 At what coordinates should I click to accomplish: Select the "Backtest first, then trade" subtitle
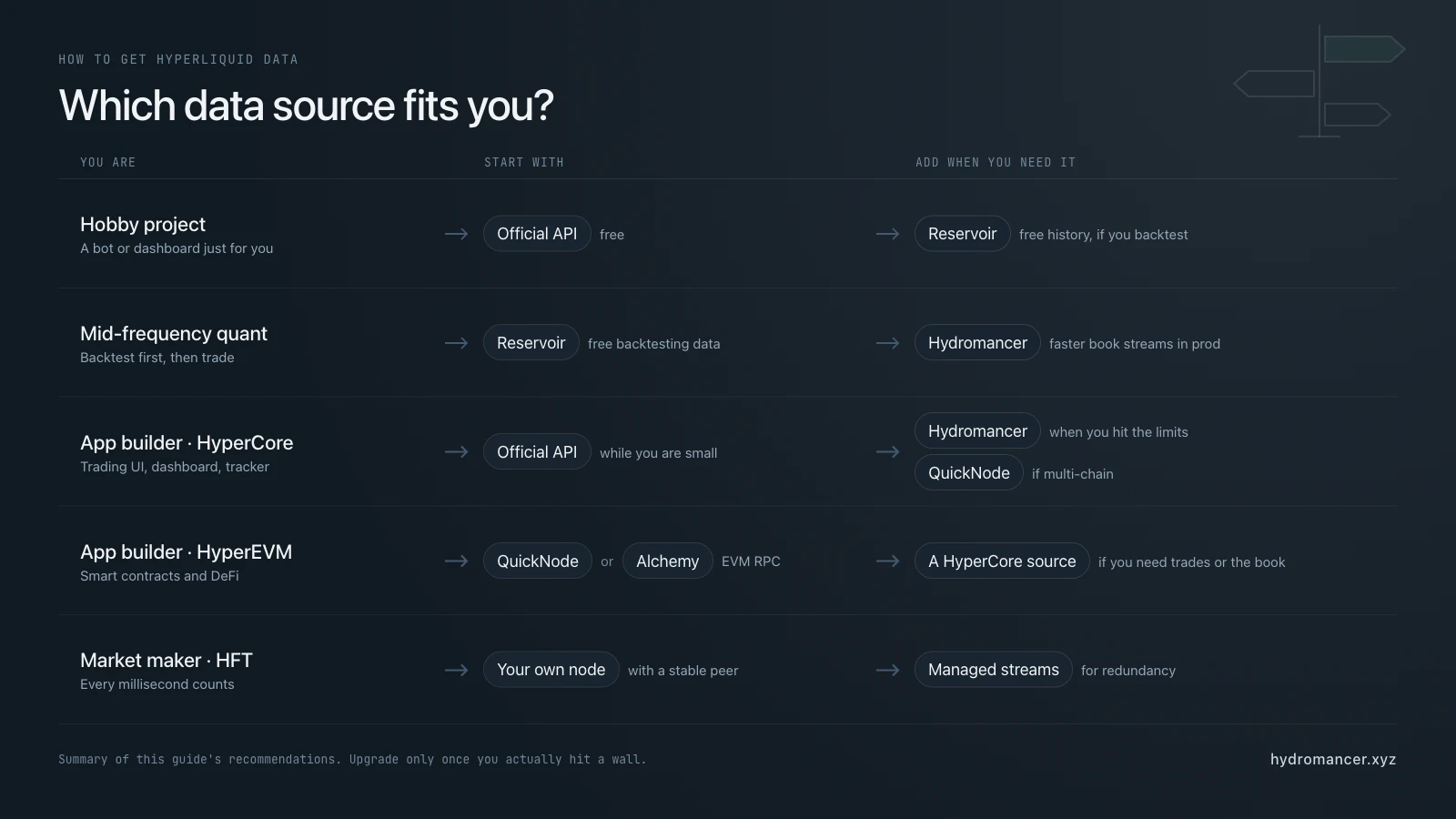[157, 358]
